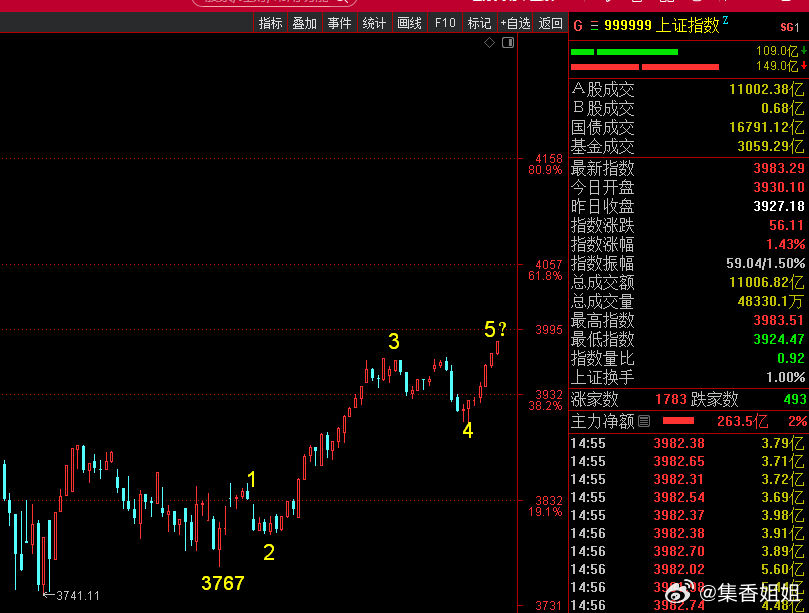This screenshot has height=613, width=809.
Task: Click the red bar beside 主力净额
Action: pos(678,421)
